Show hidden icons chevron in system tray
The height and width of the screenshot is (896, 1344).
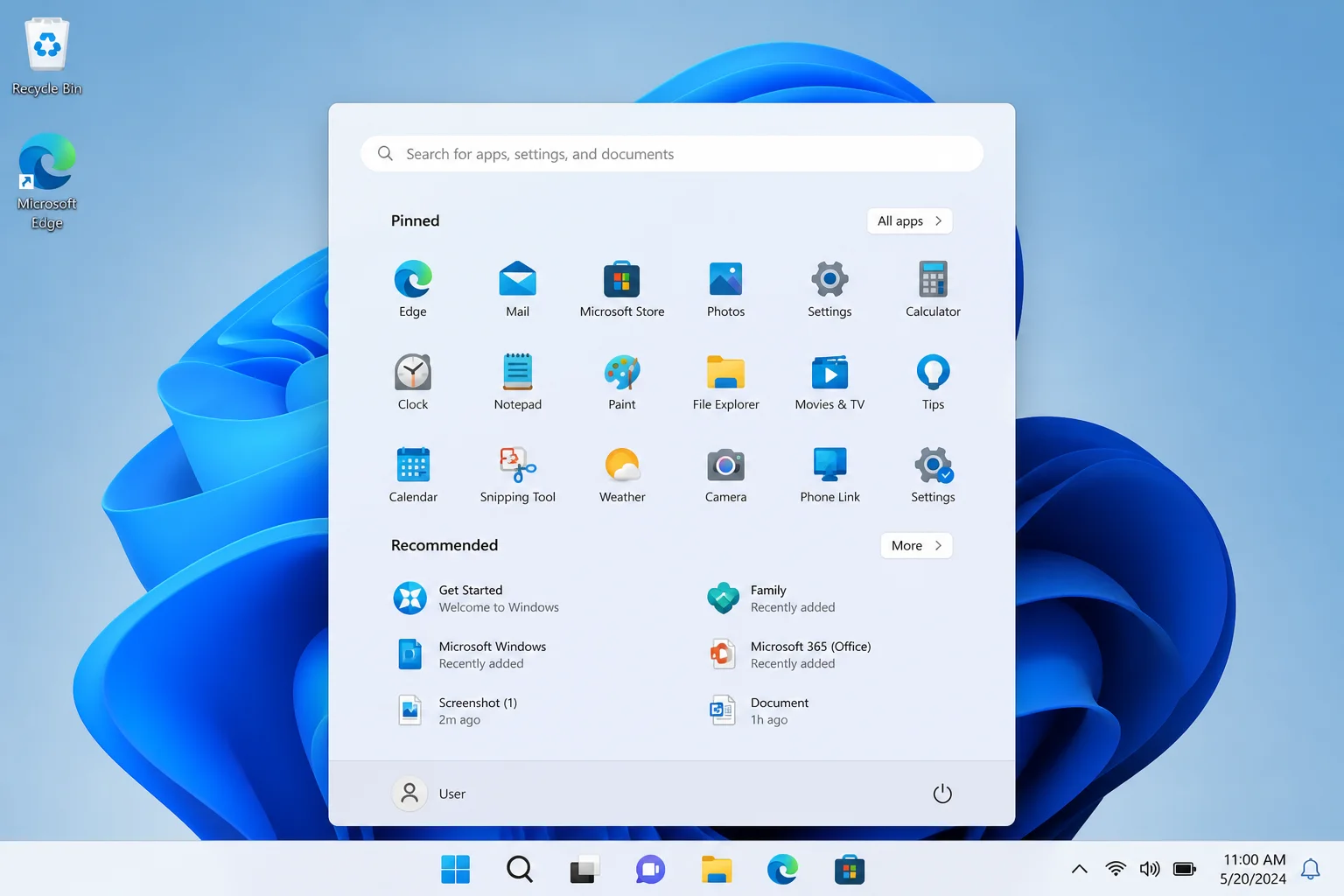[1080, 869]
